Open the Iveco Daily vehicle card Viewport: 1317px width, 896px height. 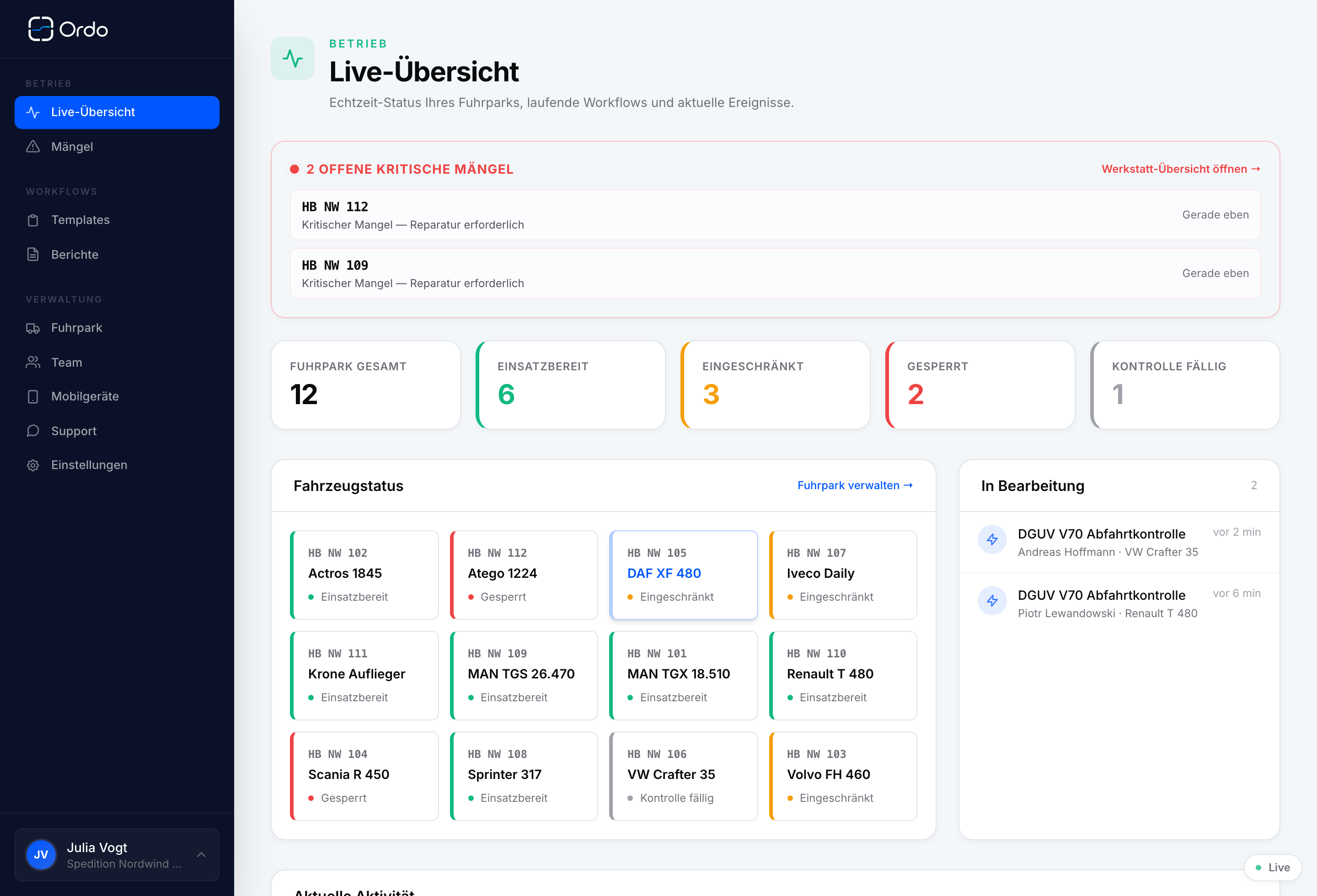click(x=843, y=575)
